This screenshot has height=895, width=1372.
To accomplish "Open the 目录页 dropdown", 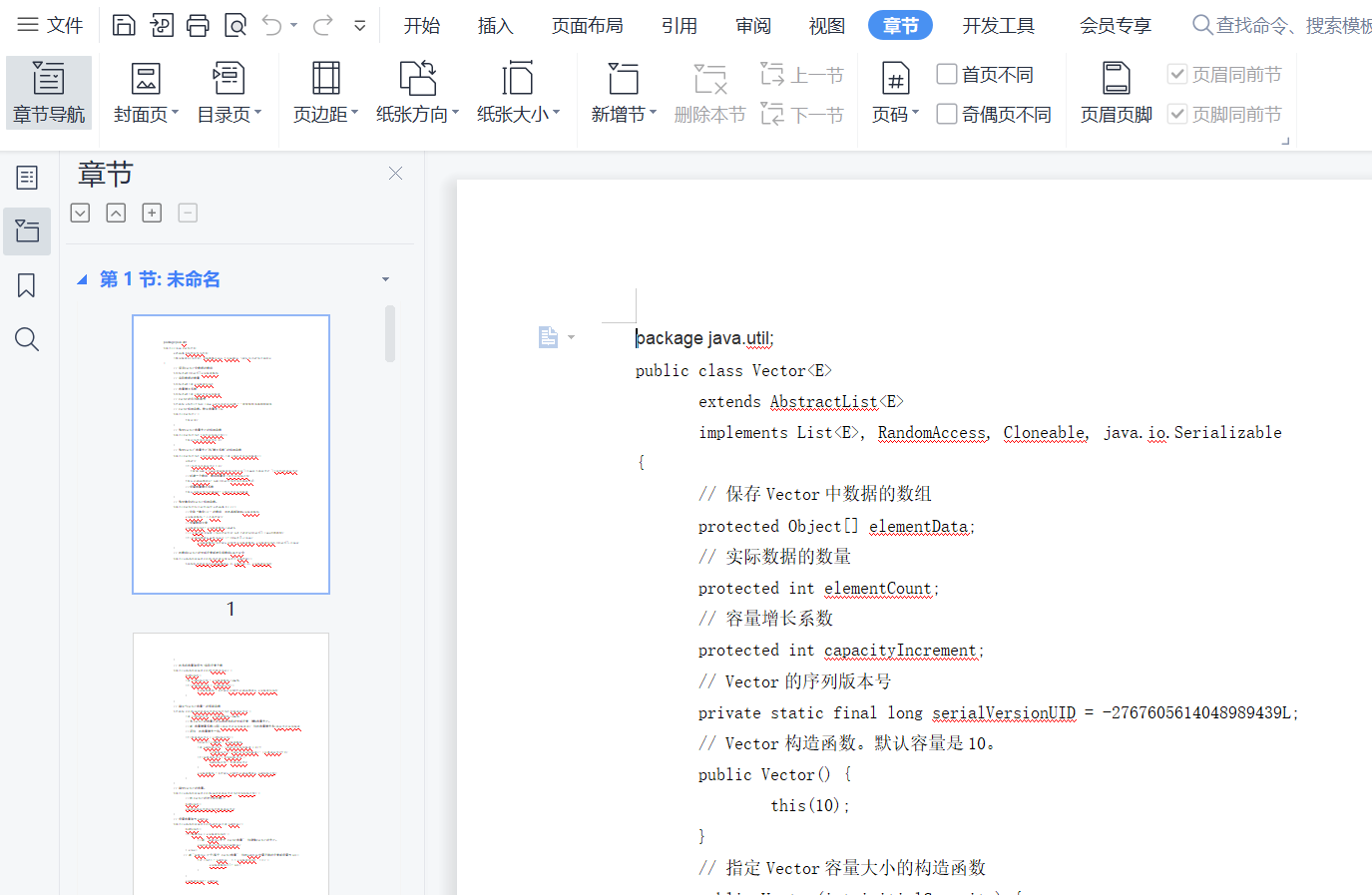I will pyautogui.click(x=229, y=93).
